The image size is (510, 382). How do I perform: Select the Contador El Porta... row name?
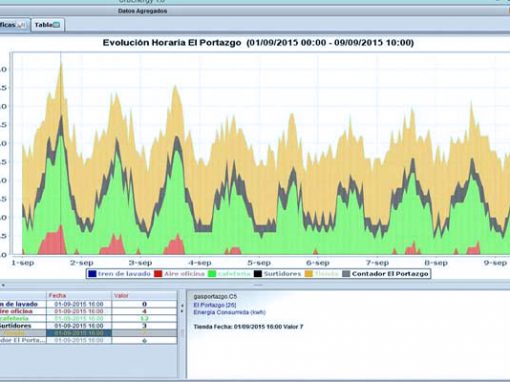point(23,340)
